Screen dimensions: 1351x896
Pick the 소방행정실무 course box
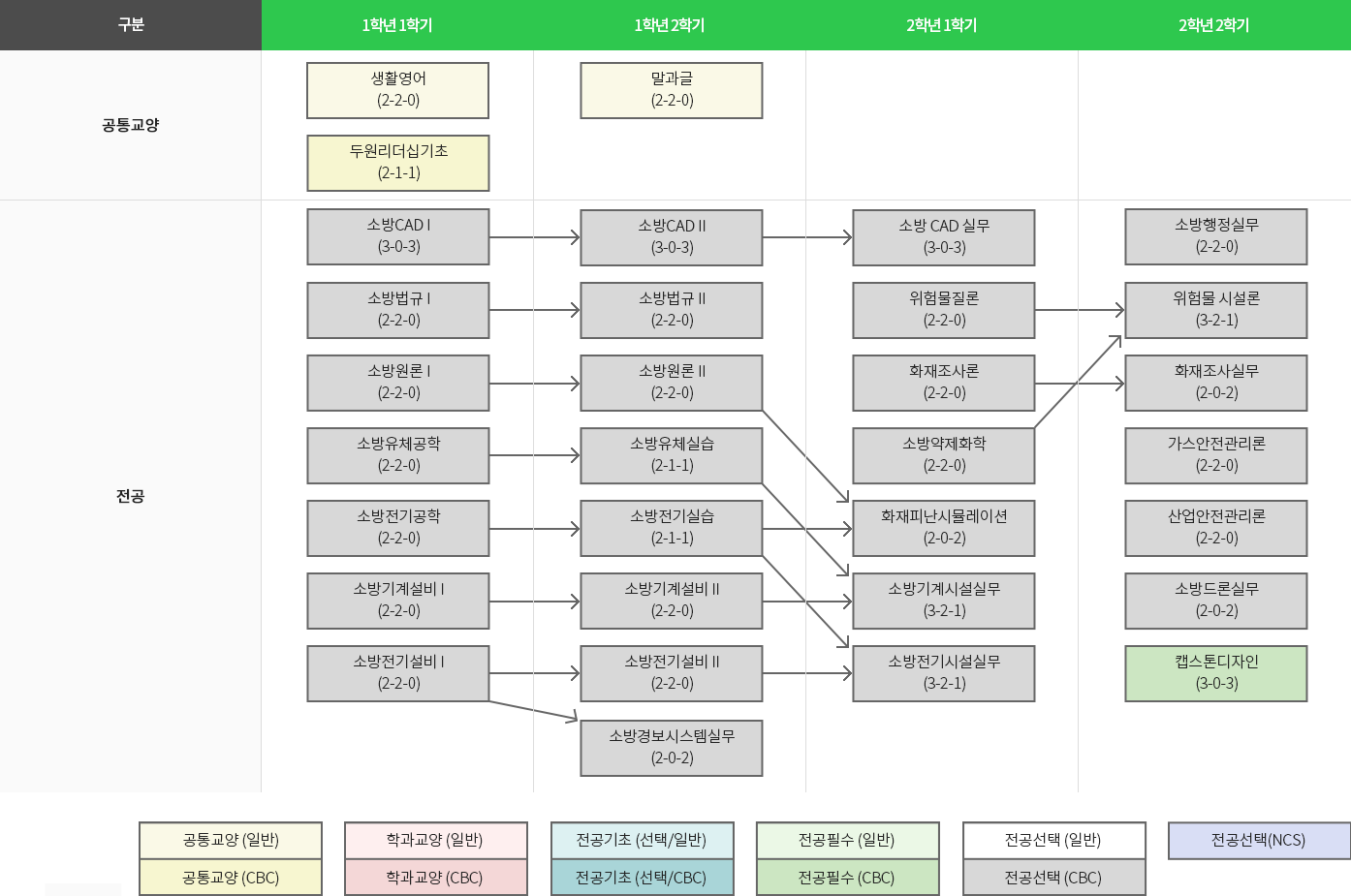click(x=1216, y=236)
